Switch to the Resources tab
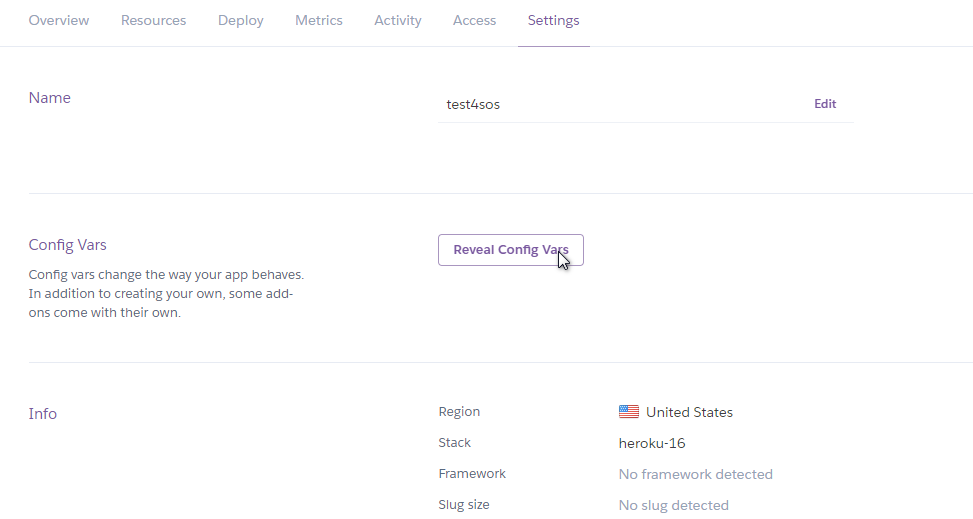 [153, 20]
